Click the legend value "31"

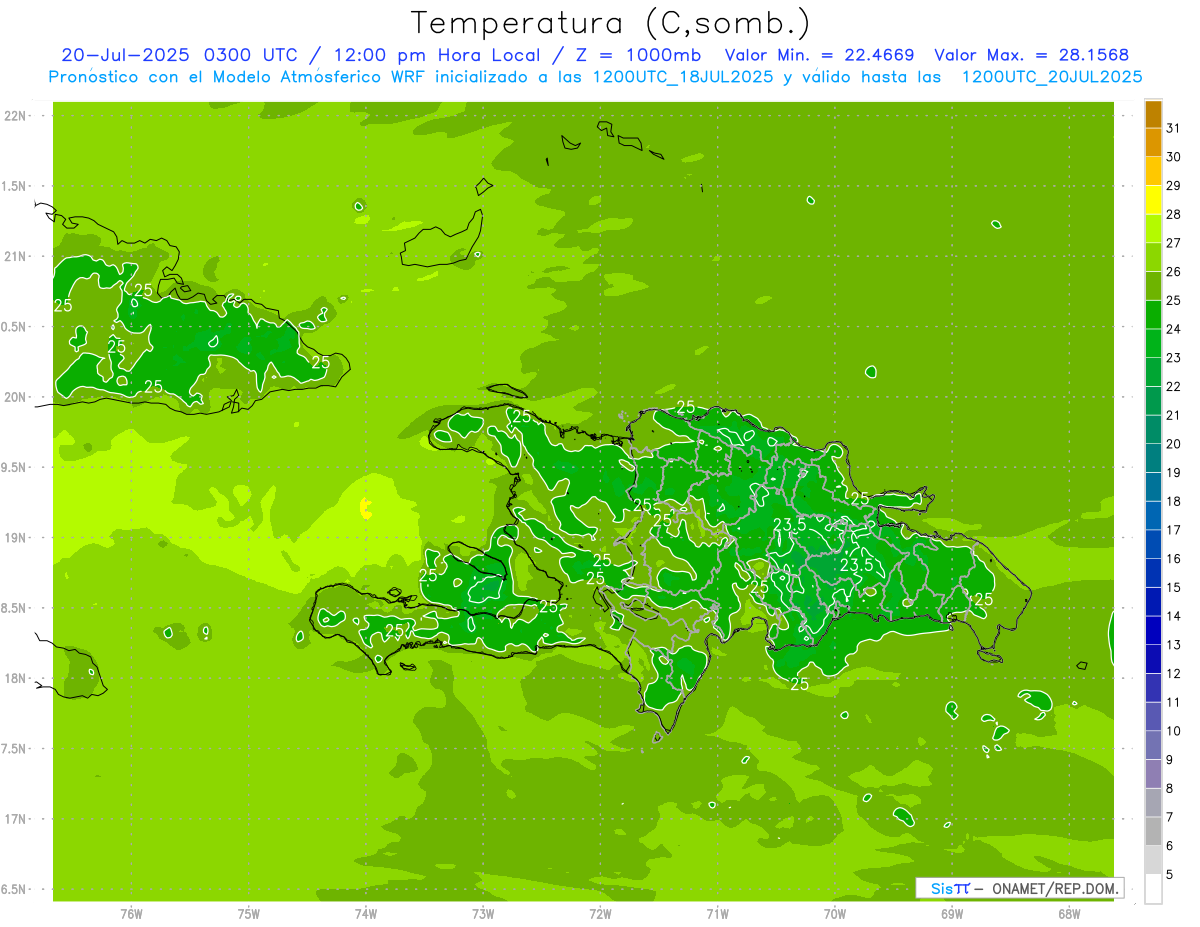(x=1173, y=128)
